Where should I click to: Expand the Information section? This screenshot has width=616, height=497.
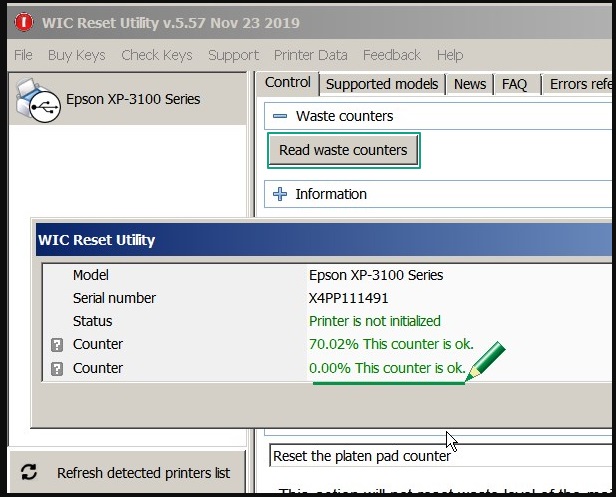point(280,194)
